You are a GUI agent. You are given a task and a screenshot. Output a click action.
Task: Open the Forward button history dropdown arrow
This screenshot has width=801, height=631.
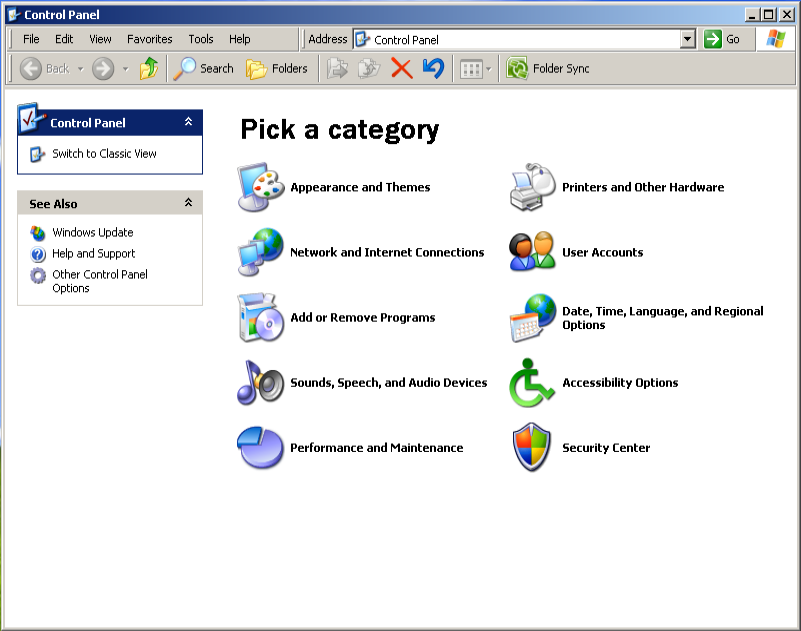[x=126, y=69]
